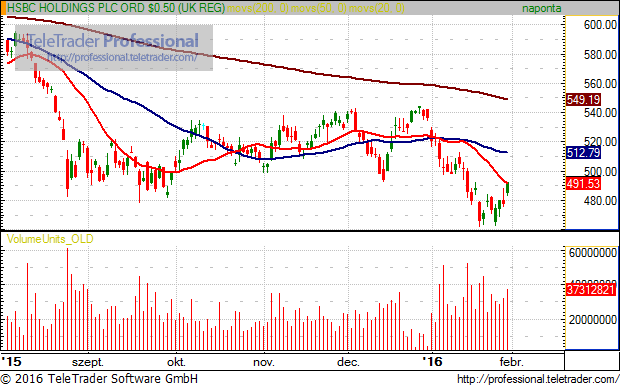Viewport: 620px width, 388px height.
Task: Click the '16 year label
Action: pyautogui.click(x=432, y=362)
